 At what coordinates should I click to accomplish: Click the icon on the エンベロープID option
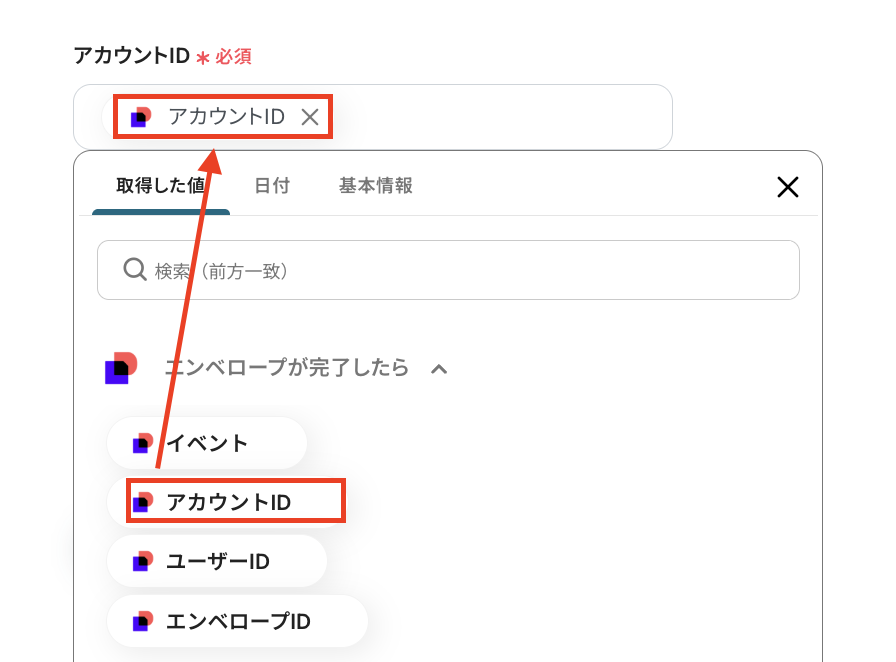[x=142, y=621]
